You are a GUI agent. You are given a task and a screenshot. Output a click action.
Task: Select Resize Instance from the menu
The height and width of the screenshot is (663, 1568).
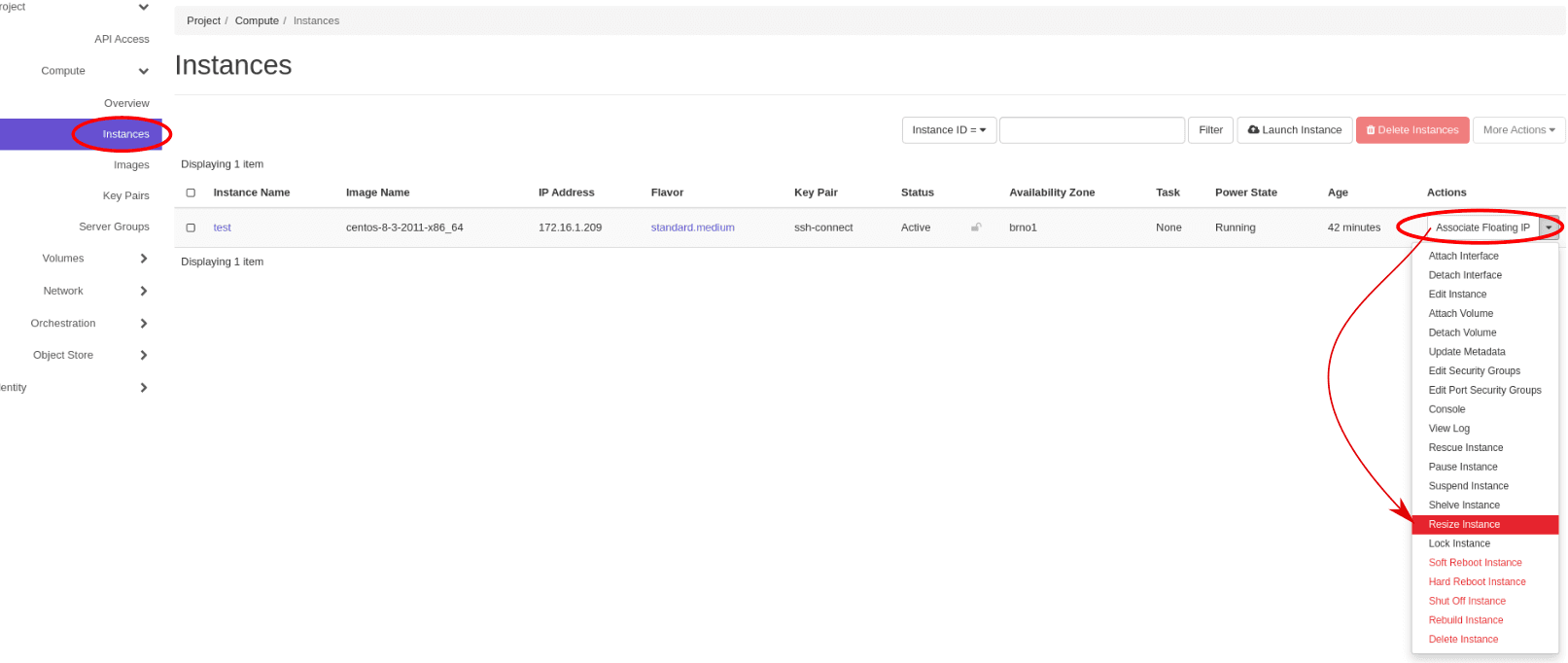[x=1463, y=525]
